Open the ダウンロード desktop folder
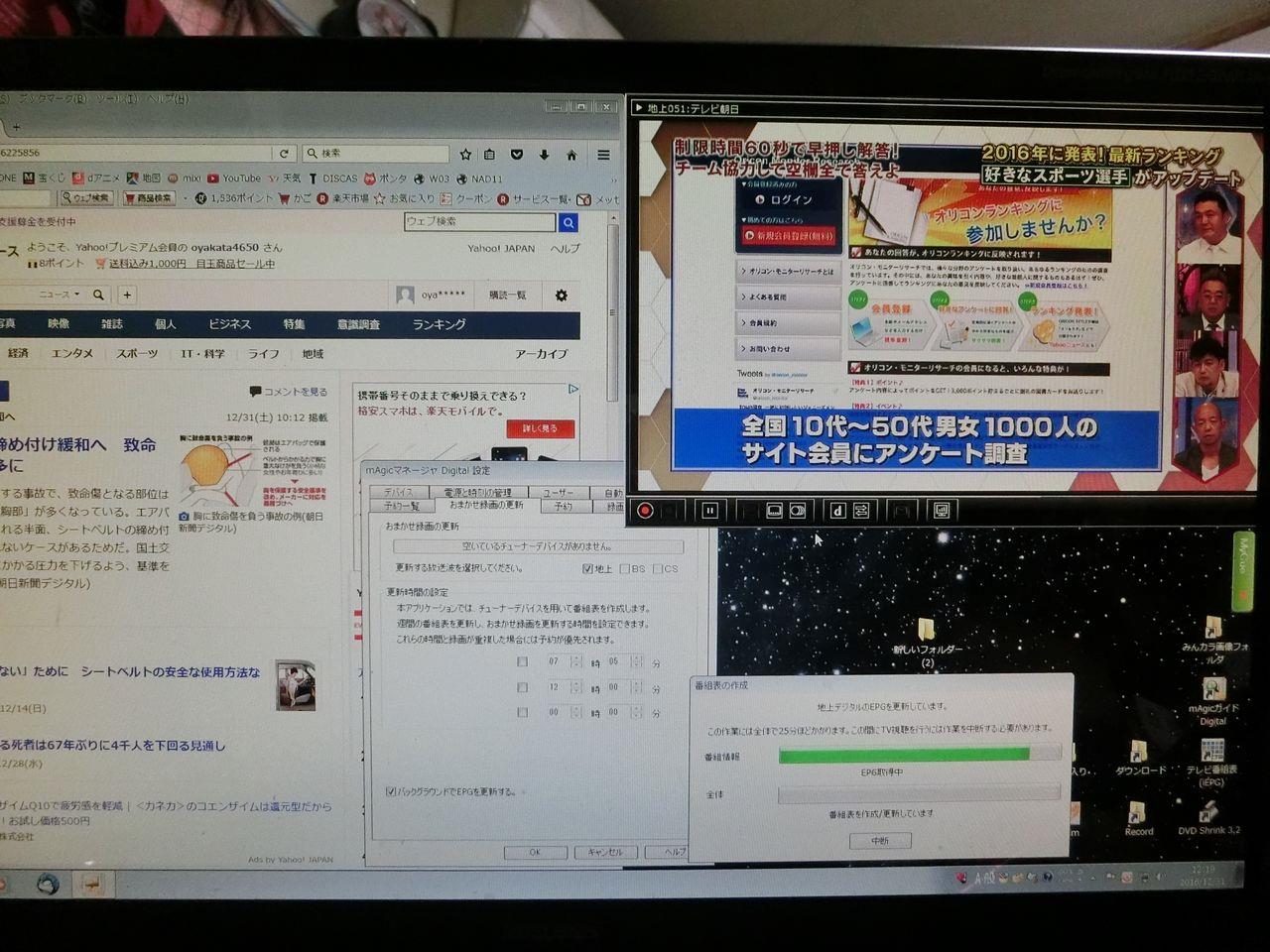The height and width of the screenshot is (952, 1270). tap(1141, 759)
